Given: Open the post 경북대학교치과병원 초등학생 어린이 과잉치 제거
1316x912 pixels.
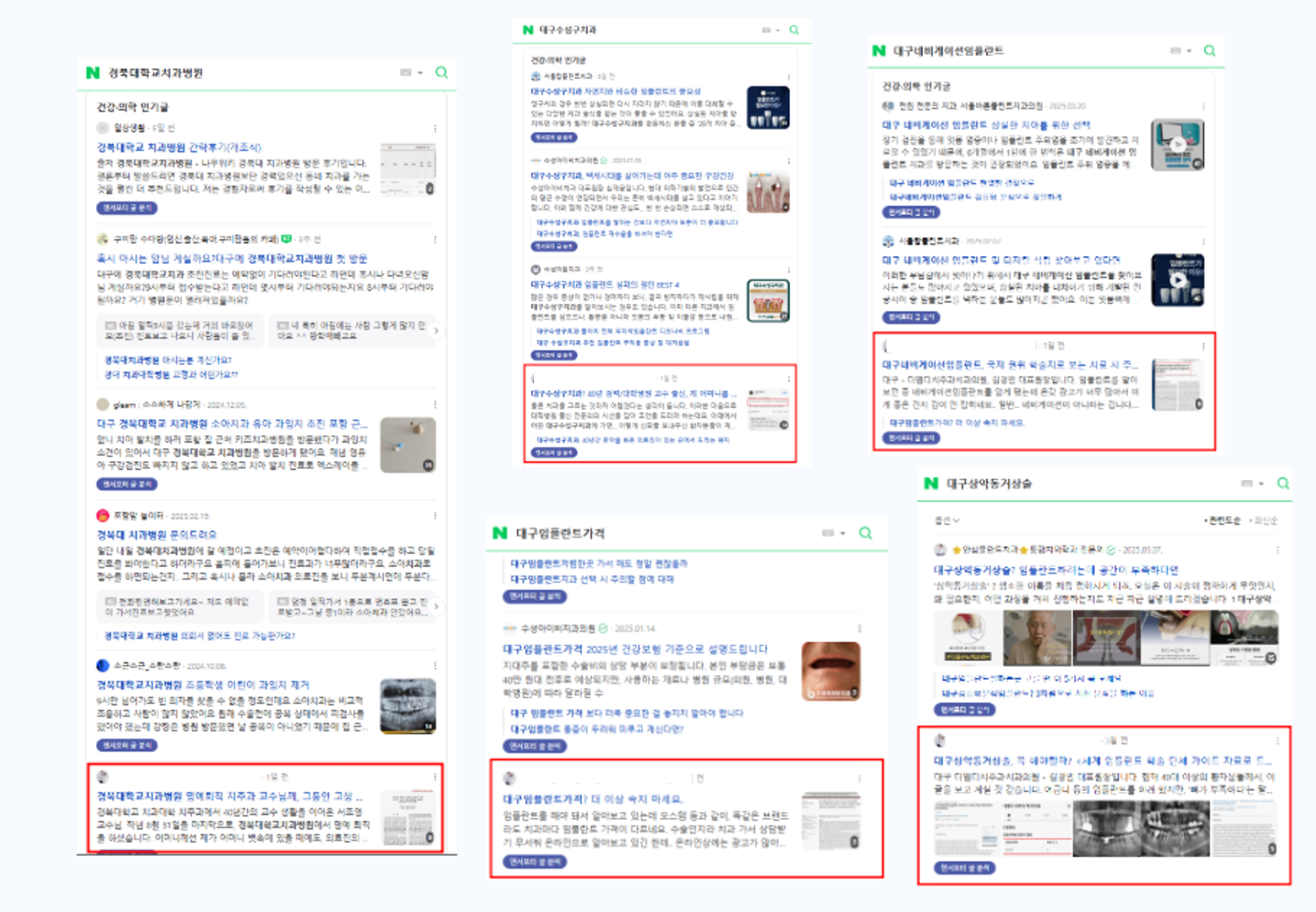Looking at the screenshot, I should [203, 685].
